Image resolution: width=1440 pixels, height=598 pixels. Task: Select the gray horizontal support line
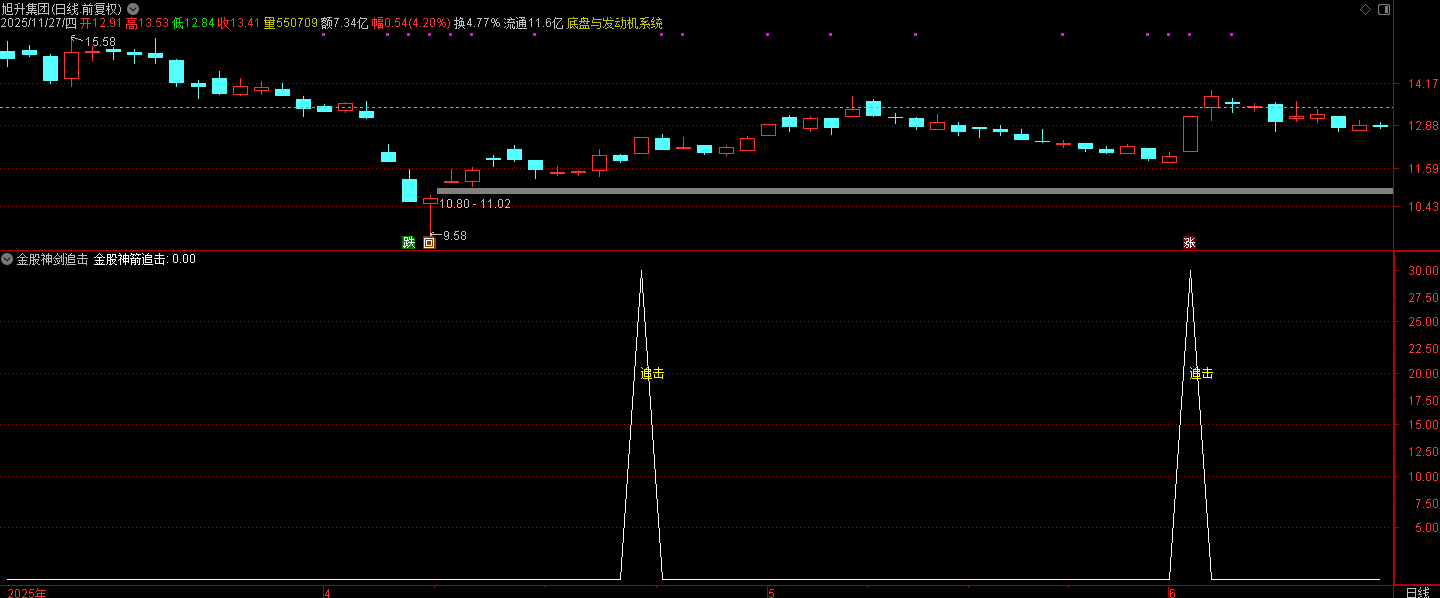[914, 190]
